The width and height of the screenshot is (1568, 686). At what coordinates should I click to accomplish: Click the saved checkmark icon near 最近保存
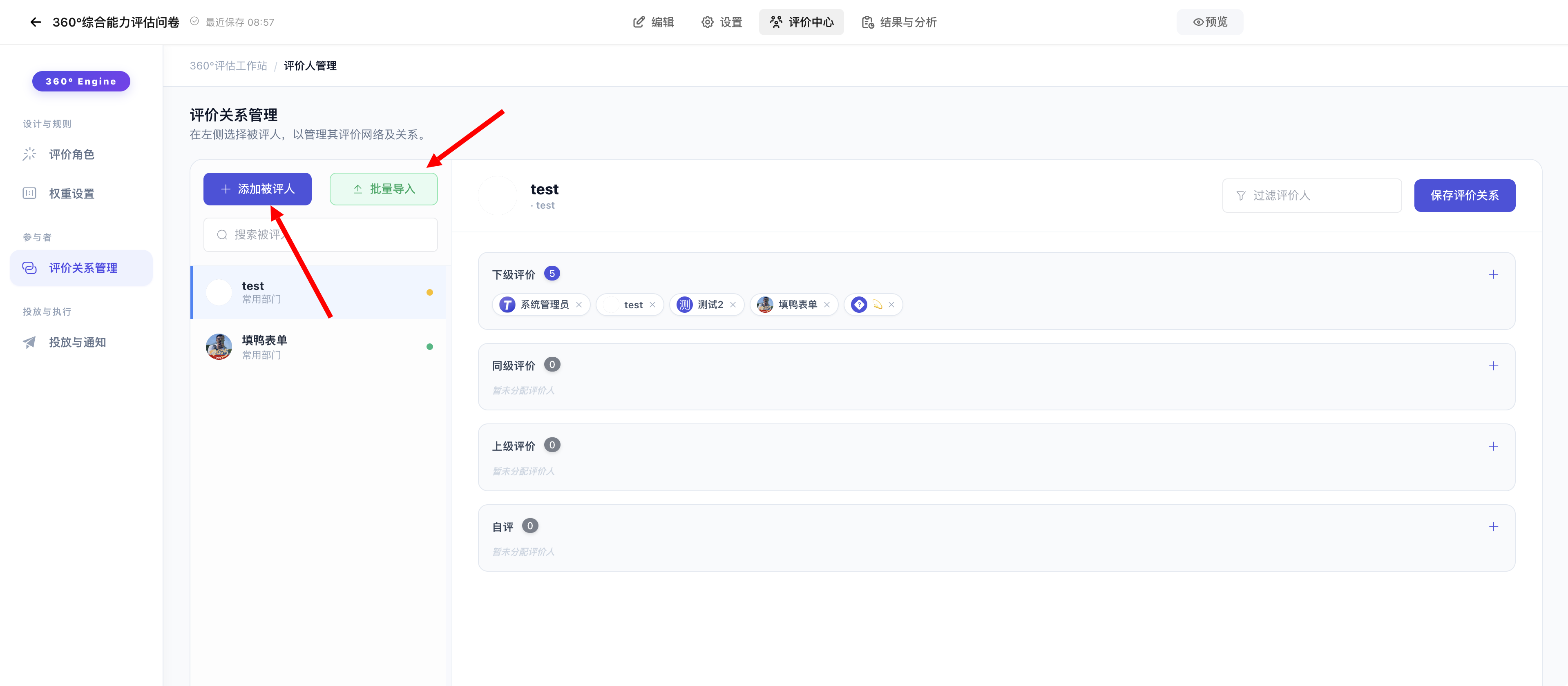click(194, 21)
